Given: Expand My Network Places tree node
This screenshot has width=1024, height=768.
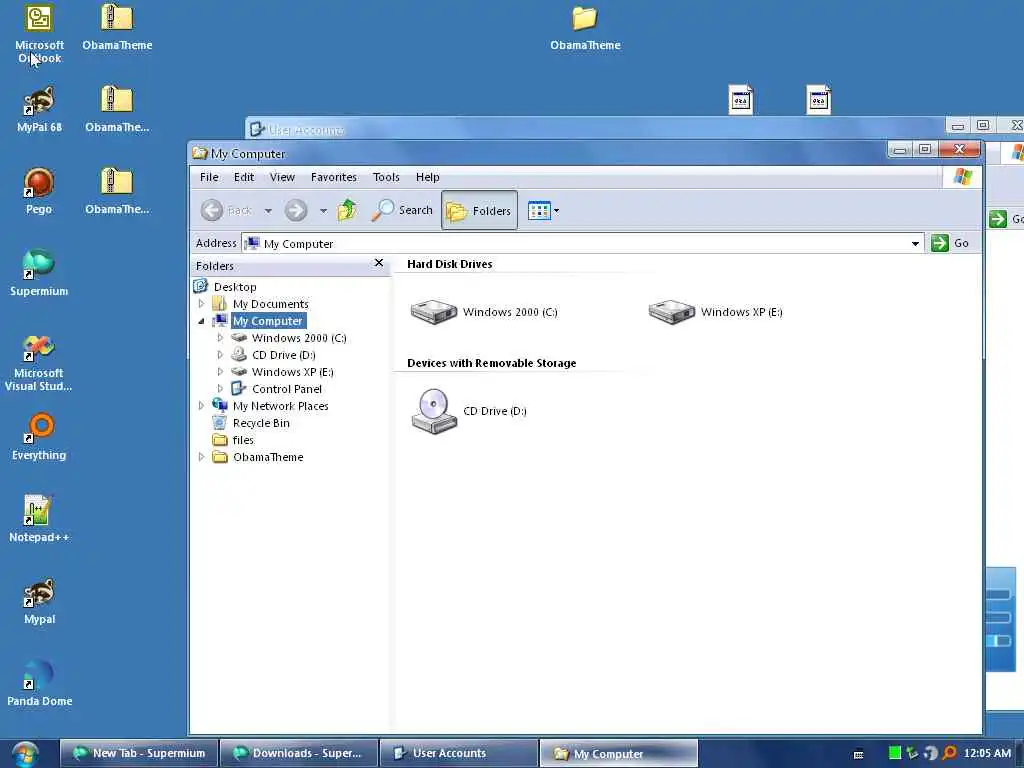Looking at the screenshot, I should coord(201,406).
